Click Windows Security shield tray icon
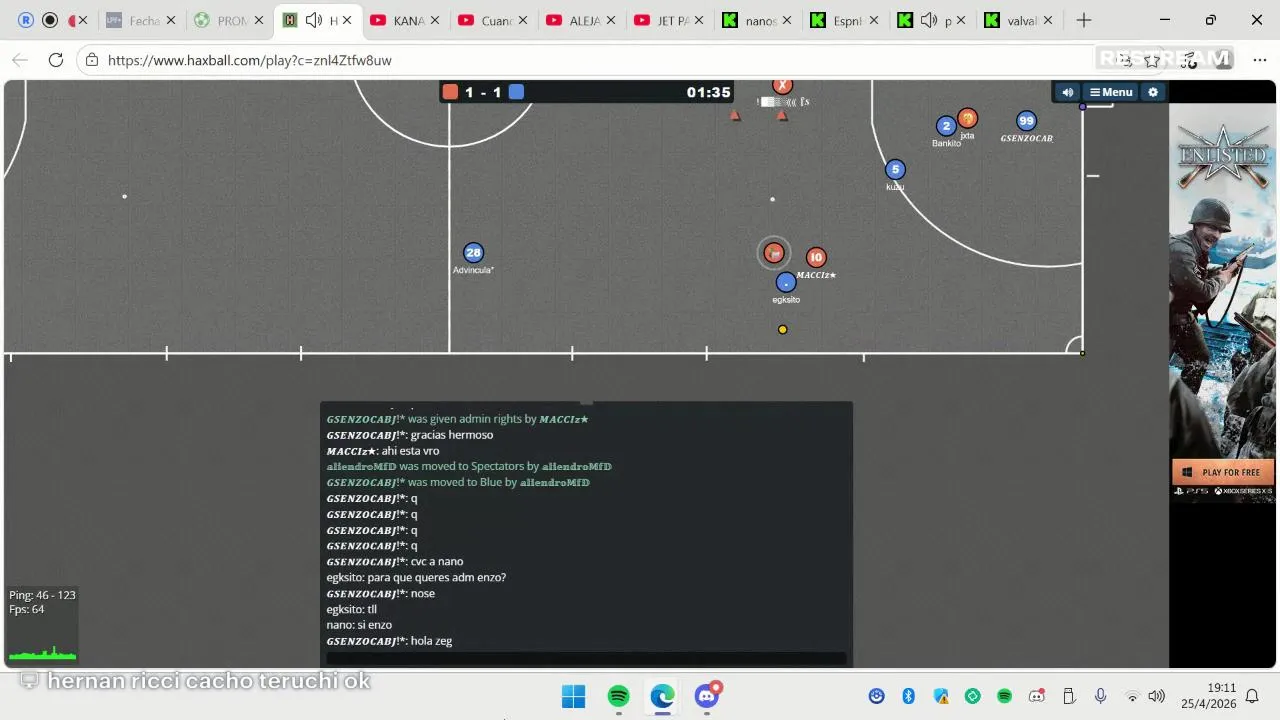The height and width of the screenshot is (720, 1280). point(941,696)
